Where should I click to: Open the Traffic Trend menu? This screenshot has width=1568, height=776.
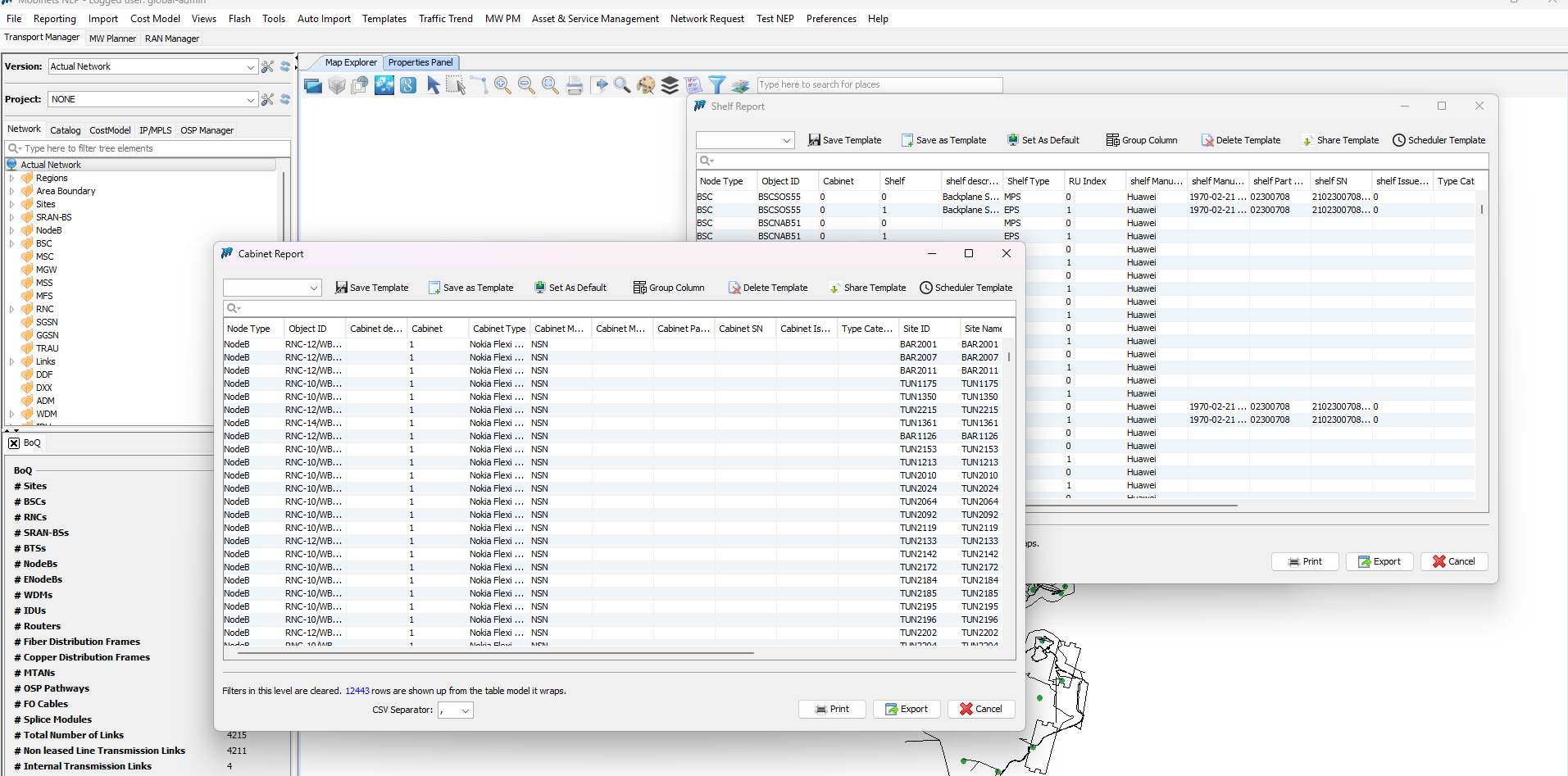445,19
